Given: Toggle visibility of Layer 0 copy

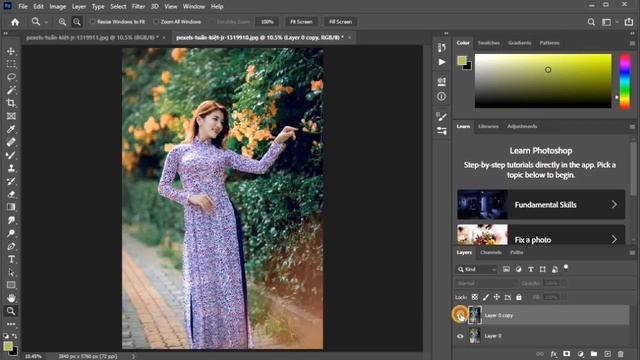Looking at the screenshot, I should click(460, 315).
